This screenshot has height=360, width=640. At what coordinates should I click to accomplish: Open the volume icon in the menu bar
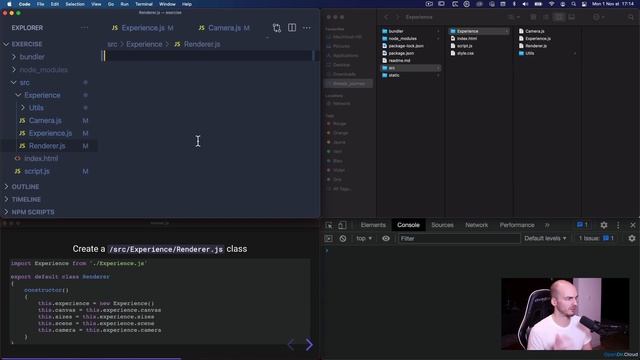[525, 4]
